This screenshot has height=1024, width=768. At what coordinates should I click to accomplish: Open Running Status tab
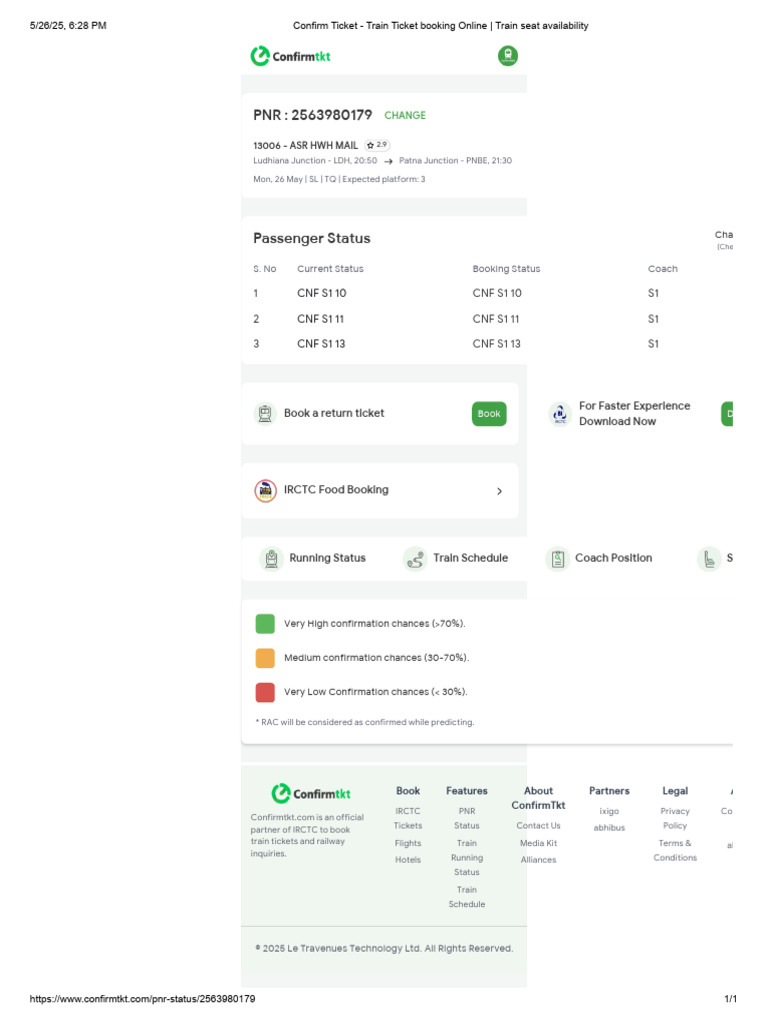coord(313,558)
